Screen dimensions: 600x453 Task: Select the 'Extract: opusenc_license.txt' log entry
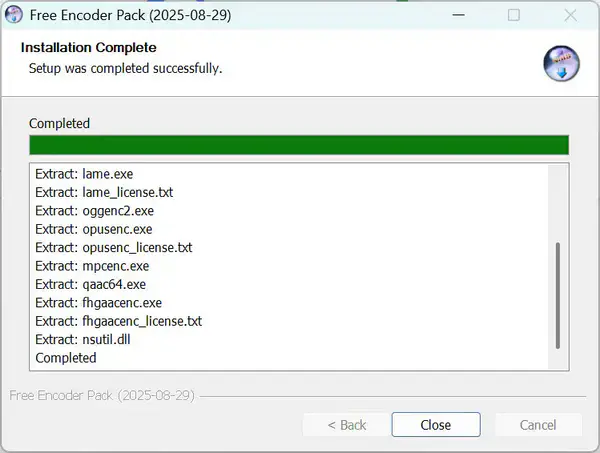point(114,247)
